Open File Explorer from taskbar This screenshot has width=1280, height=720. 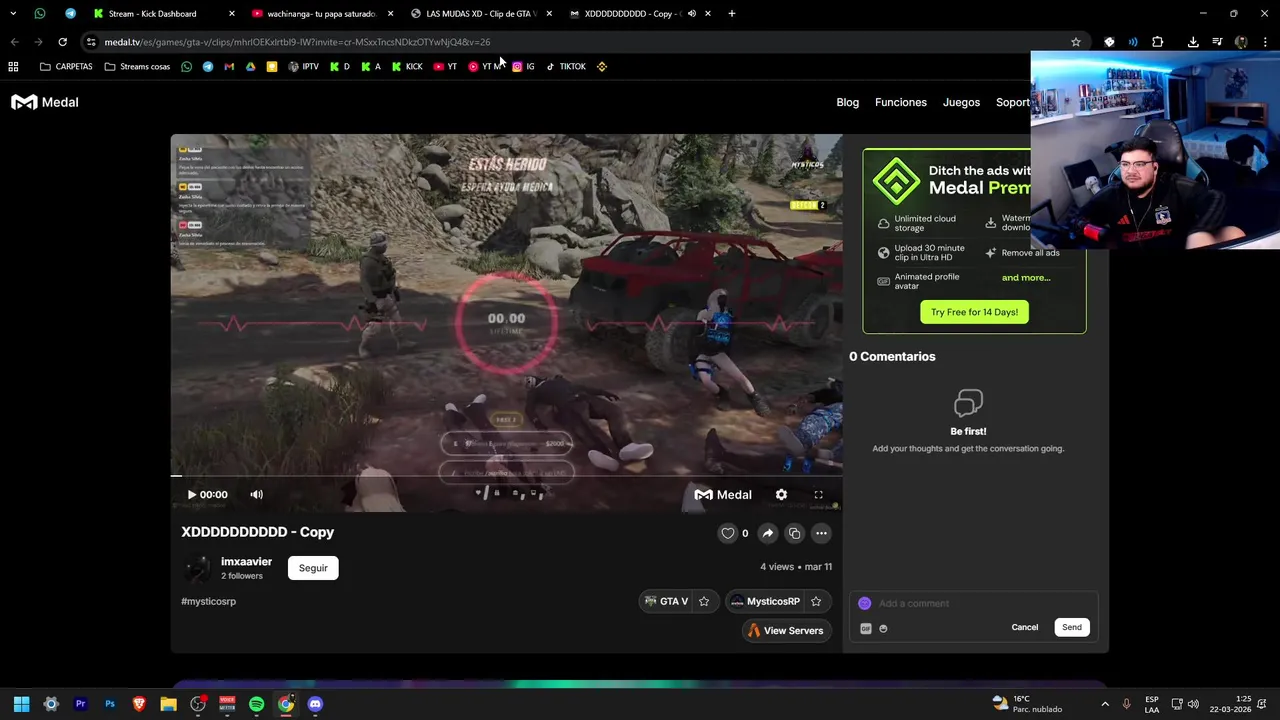click(168, 704)
